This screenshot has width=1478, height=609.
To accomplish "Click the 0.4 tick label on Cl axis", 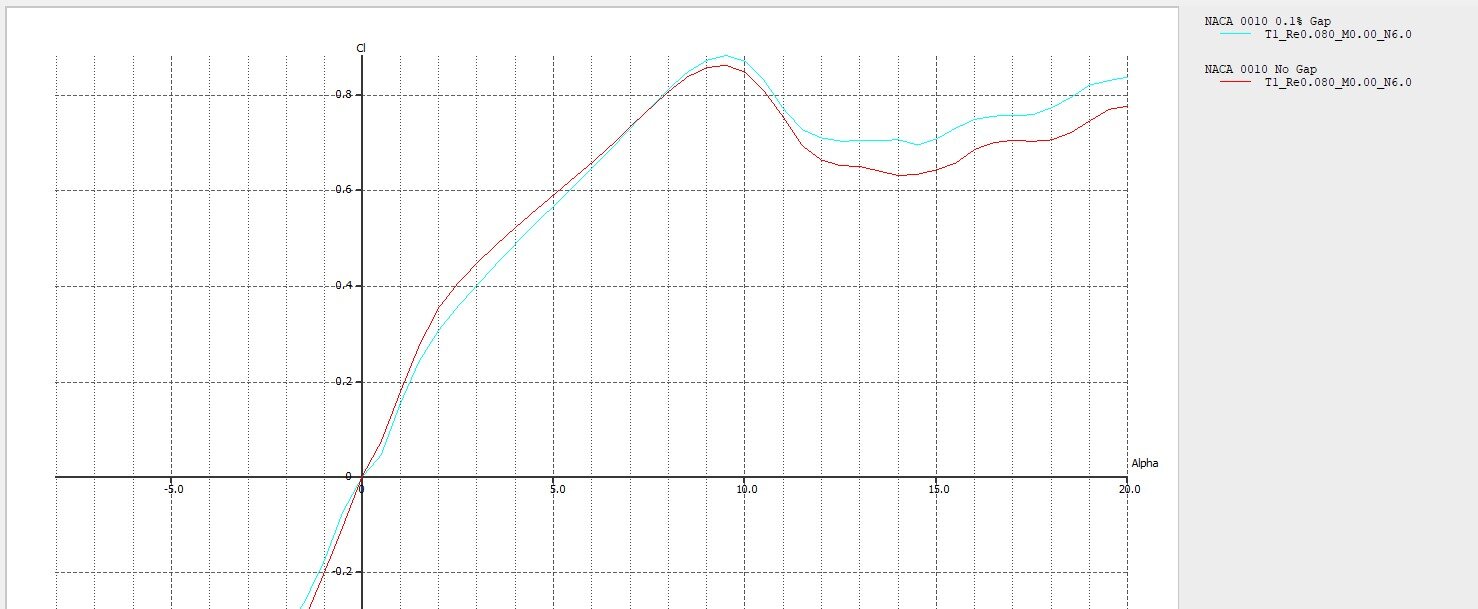I will pos(346,286).
